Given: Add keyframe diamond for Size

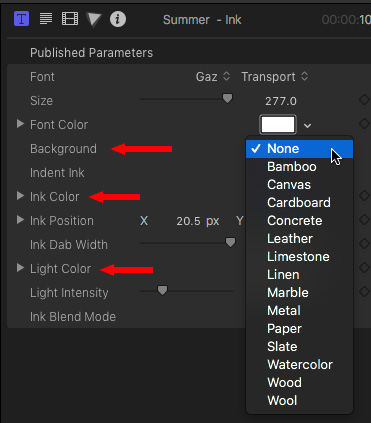Looking at the screenshot, I should pos(364,100).
